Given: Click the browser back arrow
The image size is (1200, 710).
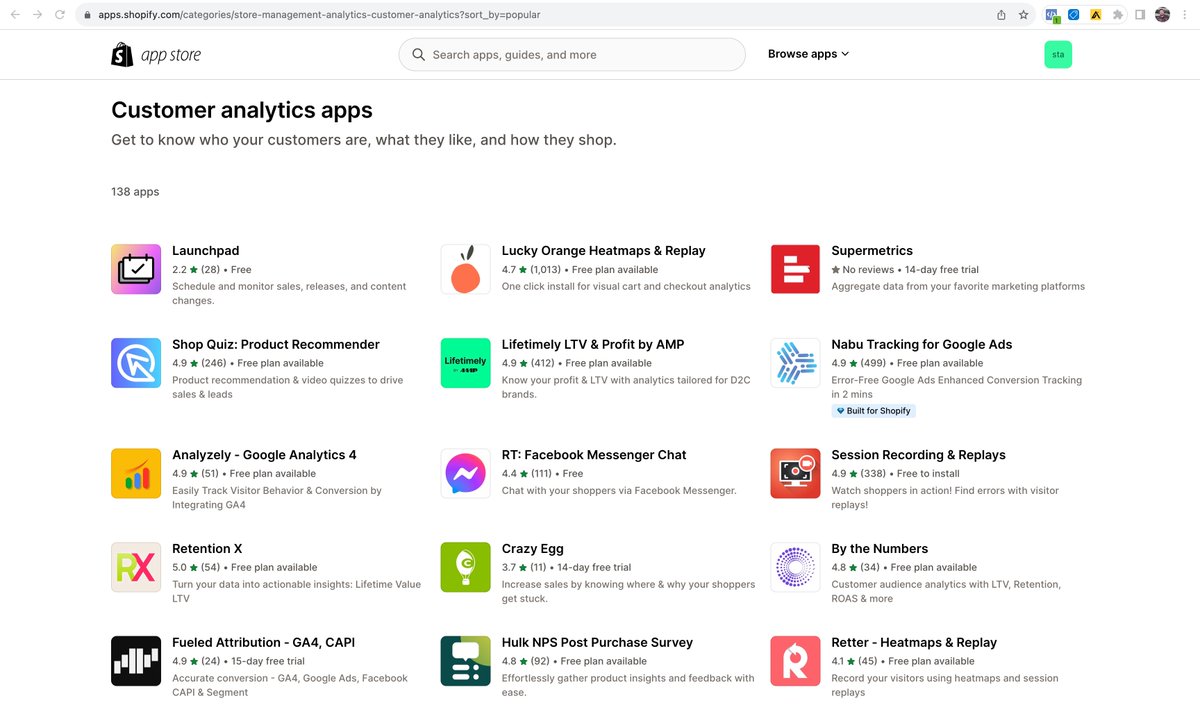Looking at the screenshot, I should pyautogui.click(x=15, y=15).
